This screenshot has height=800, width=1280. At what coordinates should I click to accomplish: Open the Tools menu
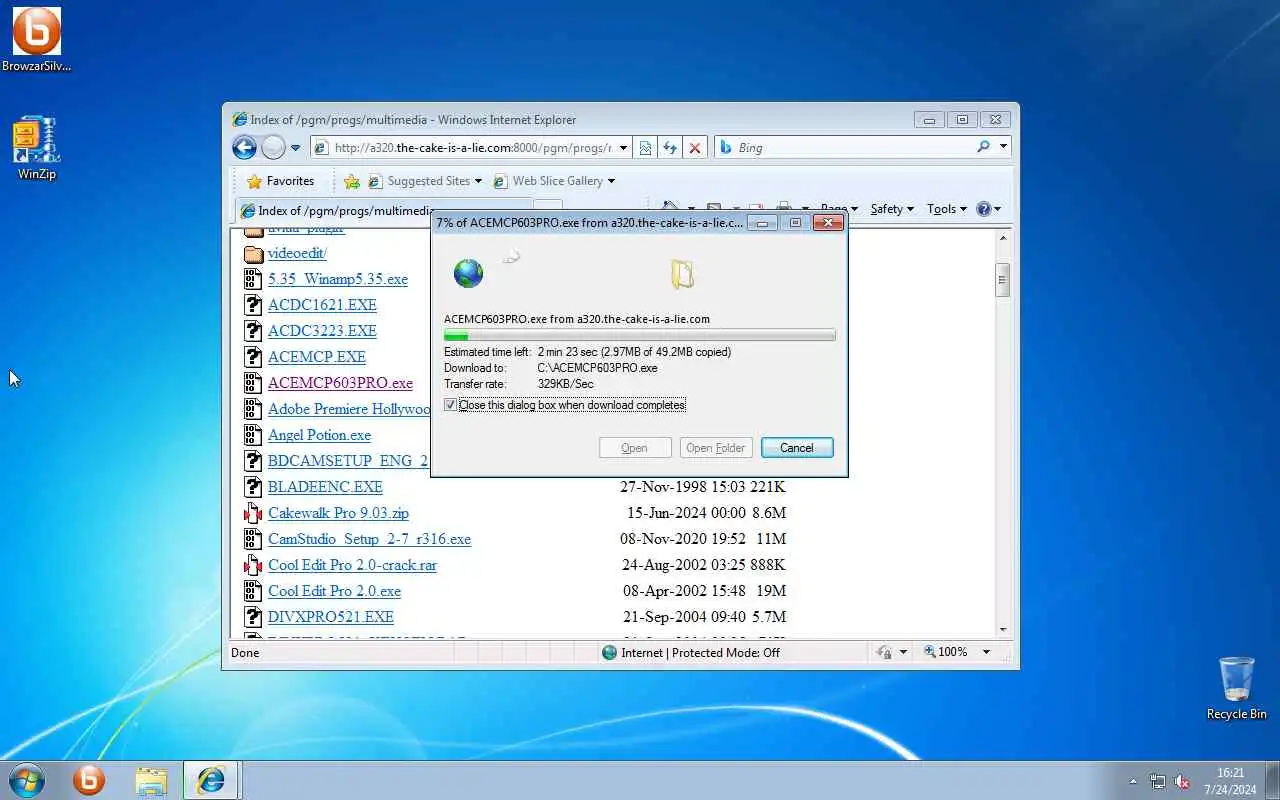tap(946, 209)
